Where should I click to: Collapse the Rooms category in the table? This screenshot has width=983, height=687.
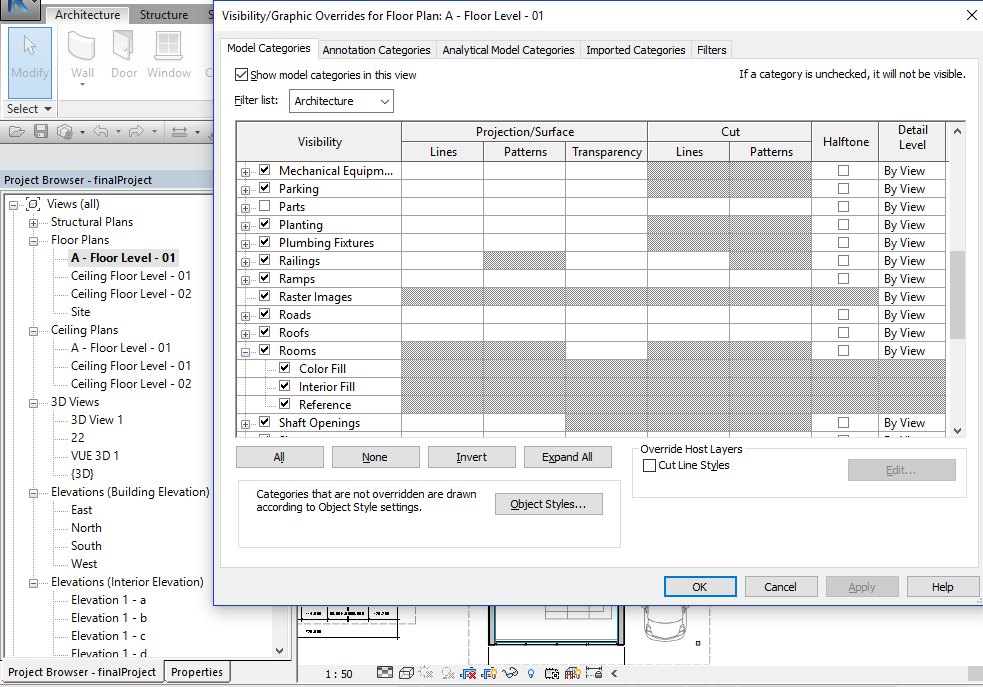click(245, 352)
